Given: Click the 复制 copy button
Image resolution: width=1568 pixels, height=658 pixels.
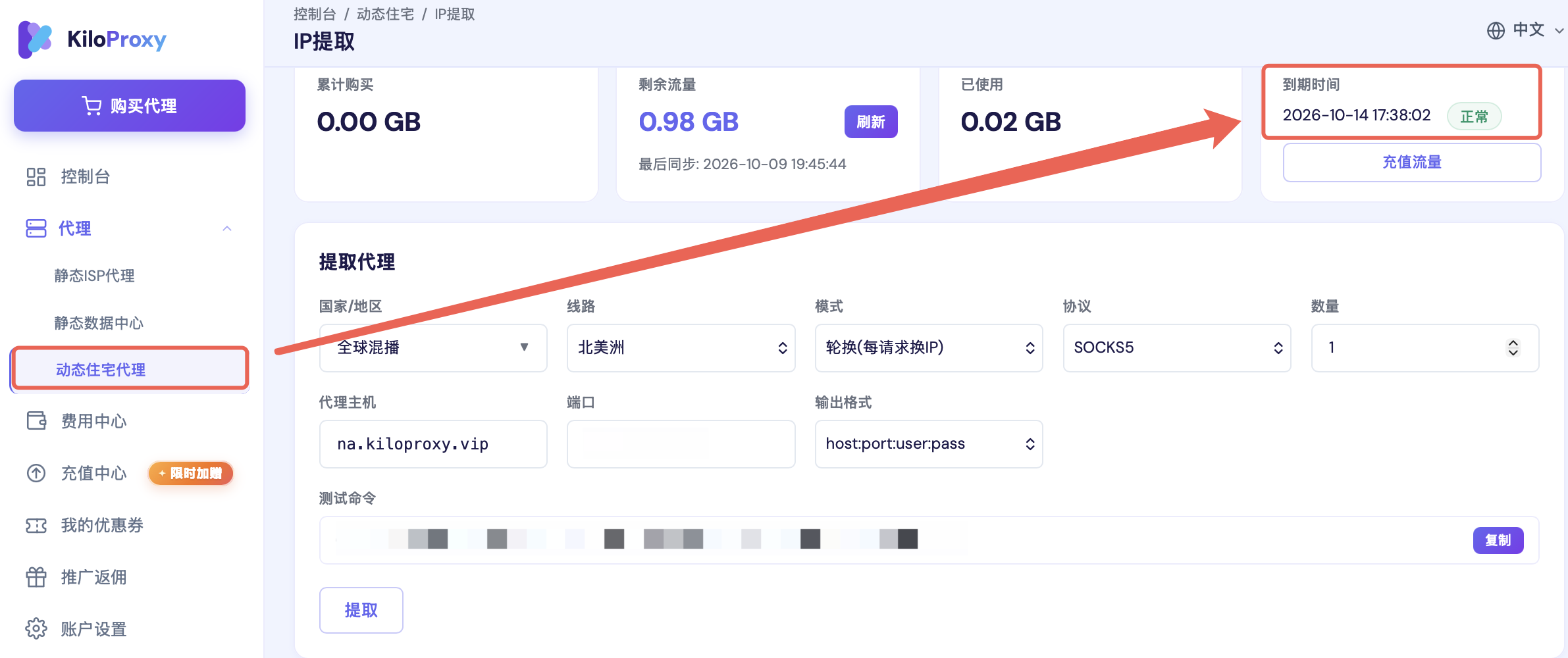Looking at the screenshot, I should (x=1498, y=540).
